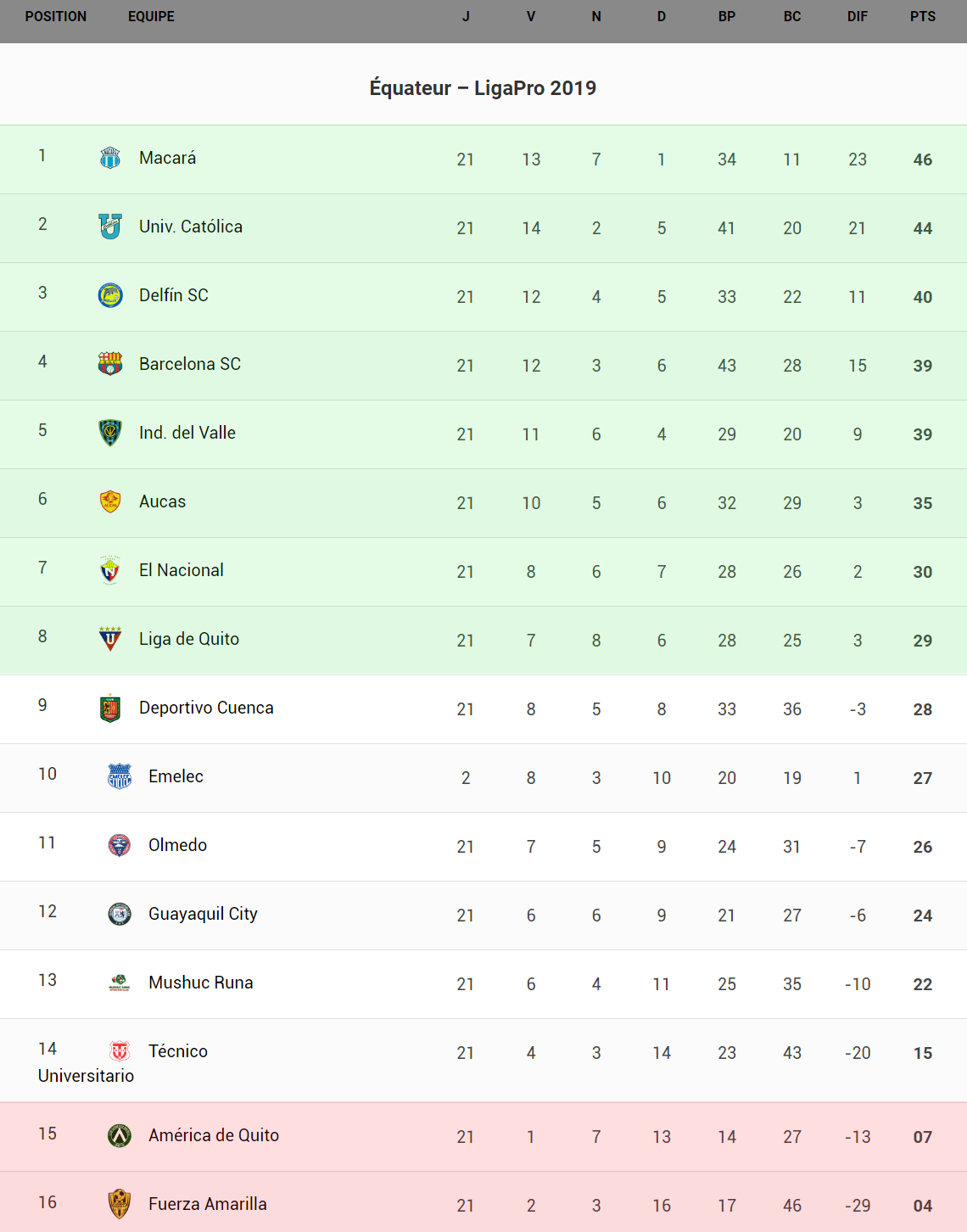Click the Macará club crest icon
This screenshot has height=1232, width=967.
(x=110, y=158)
